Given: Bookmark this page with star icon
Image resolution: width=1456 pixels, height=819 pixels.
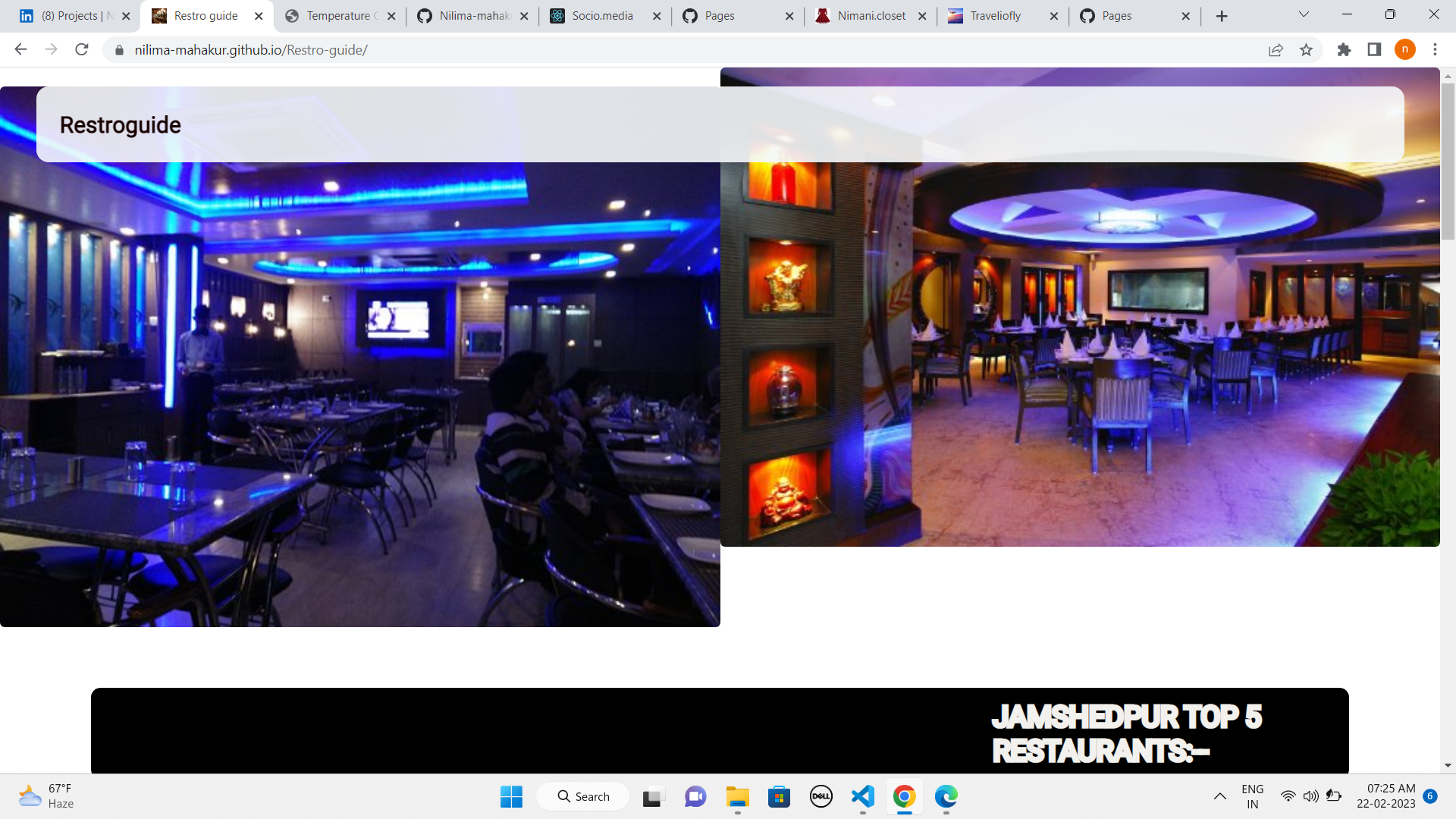Looking at the screenshot, I should coord(1306,49).
